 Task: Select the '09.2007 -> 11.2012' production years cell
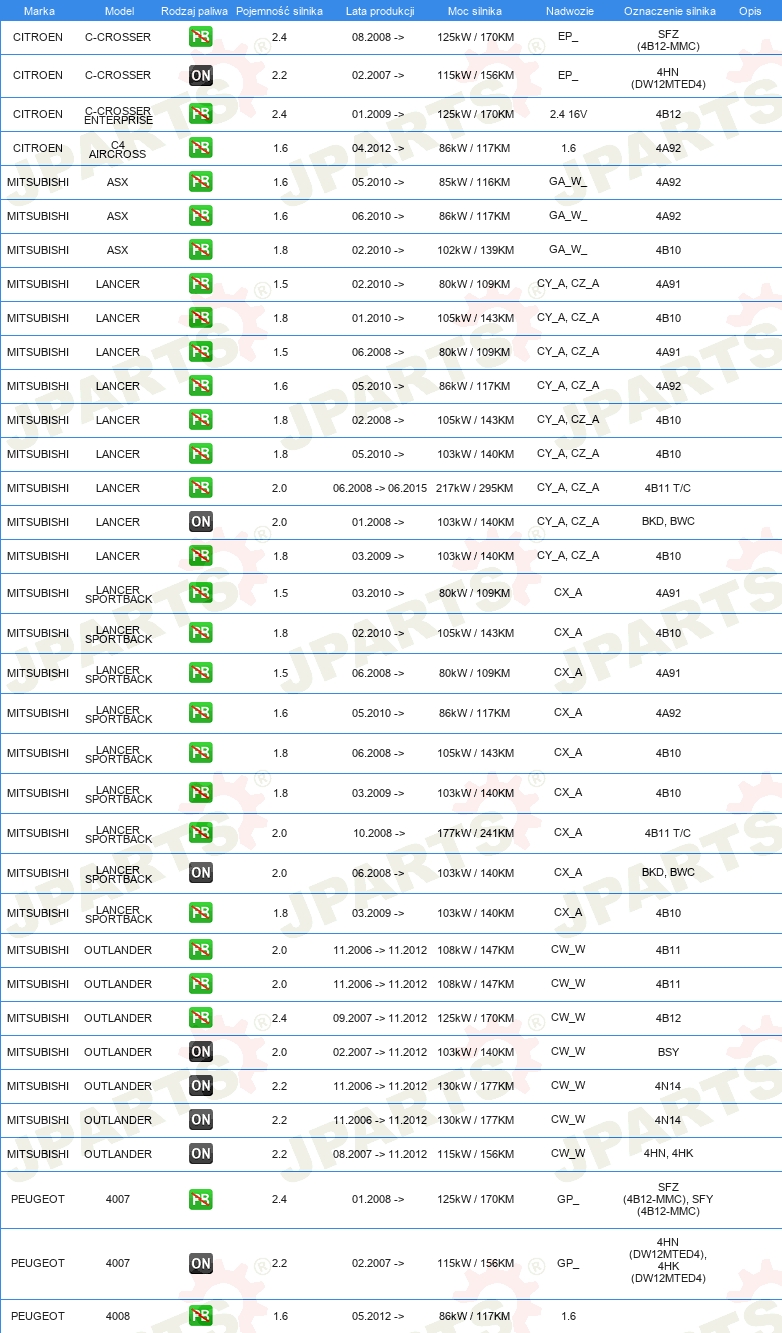[x=380, y=1018]
